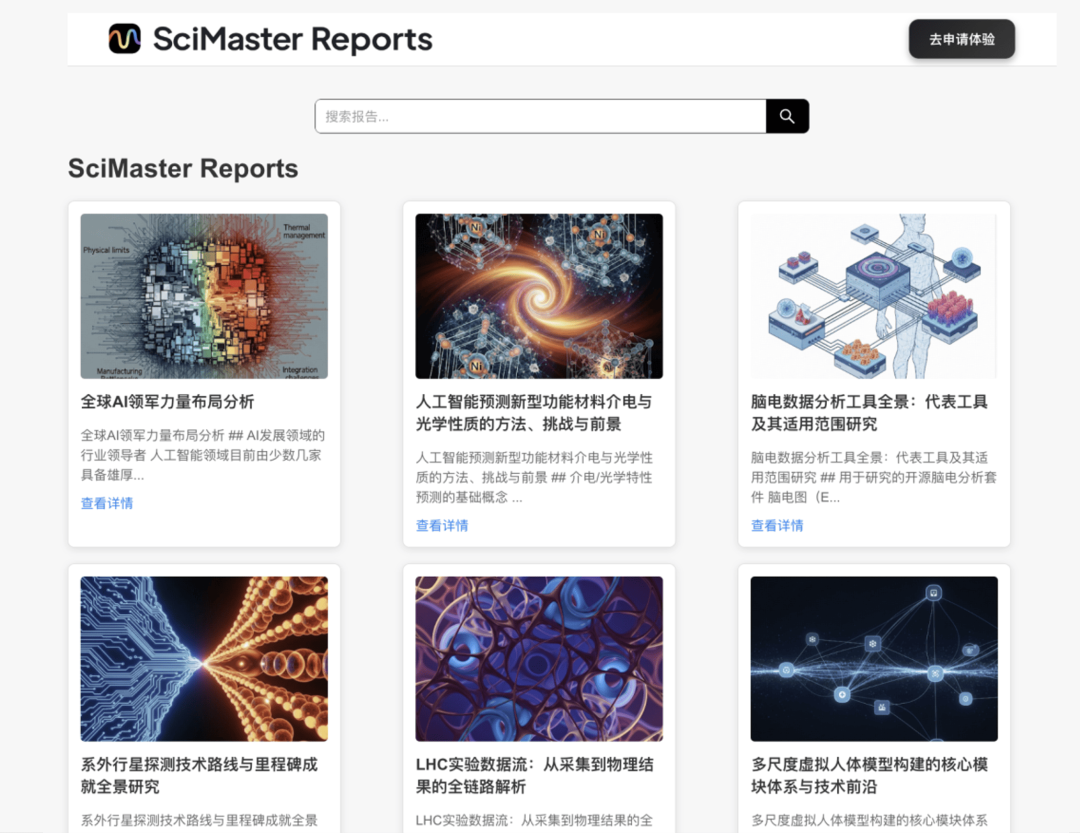Click 查看详情 under 人工智能预测新型功能材料 card
The height and width of the screenshot is (833, 1080).
(442, 526)
